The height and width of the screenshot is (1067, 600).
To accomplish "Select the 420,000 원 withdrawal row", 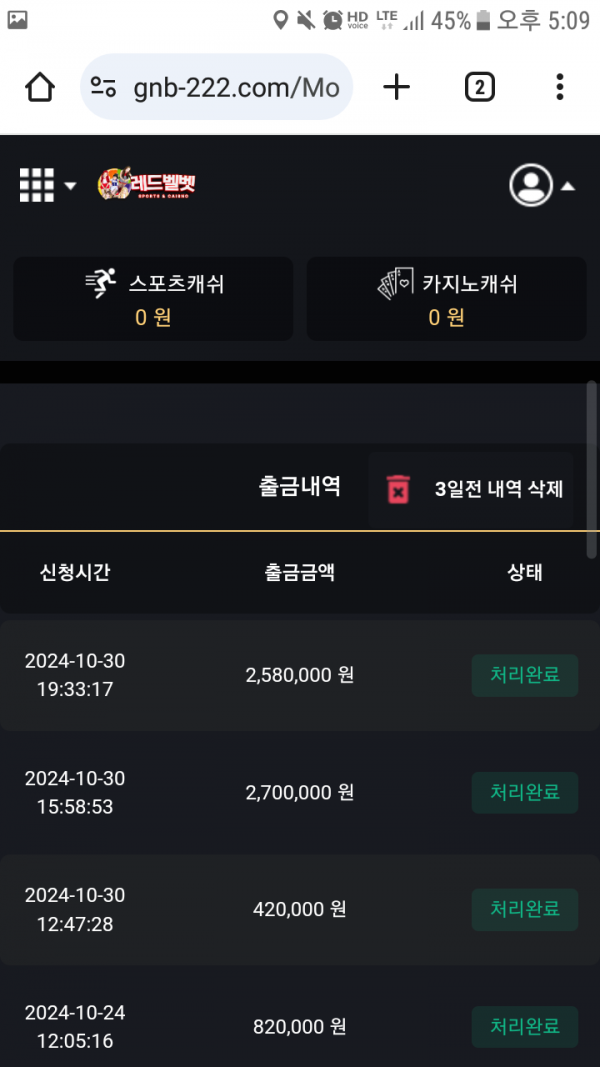I will (x=299, y=910).
